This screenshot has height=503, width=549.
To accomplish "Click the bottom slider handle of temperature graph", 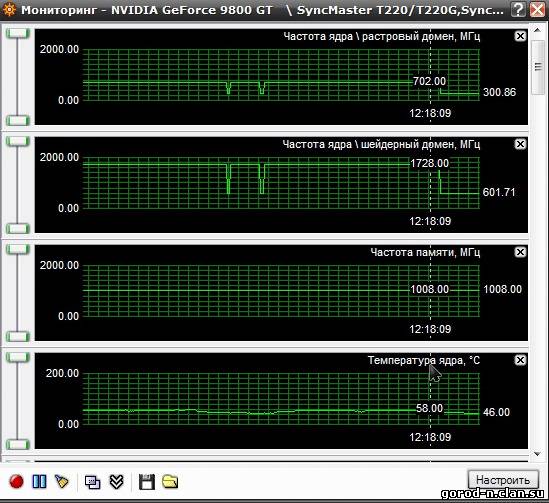I will 18,445.
